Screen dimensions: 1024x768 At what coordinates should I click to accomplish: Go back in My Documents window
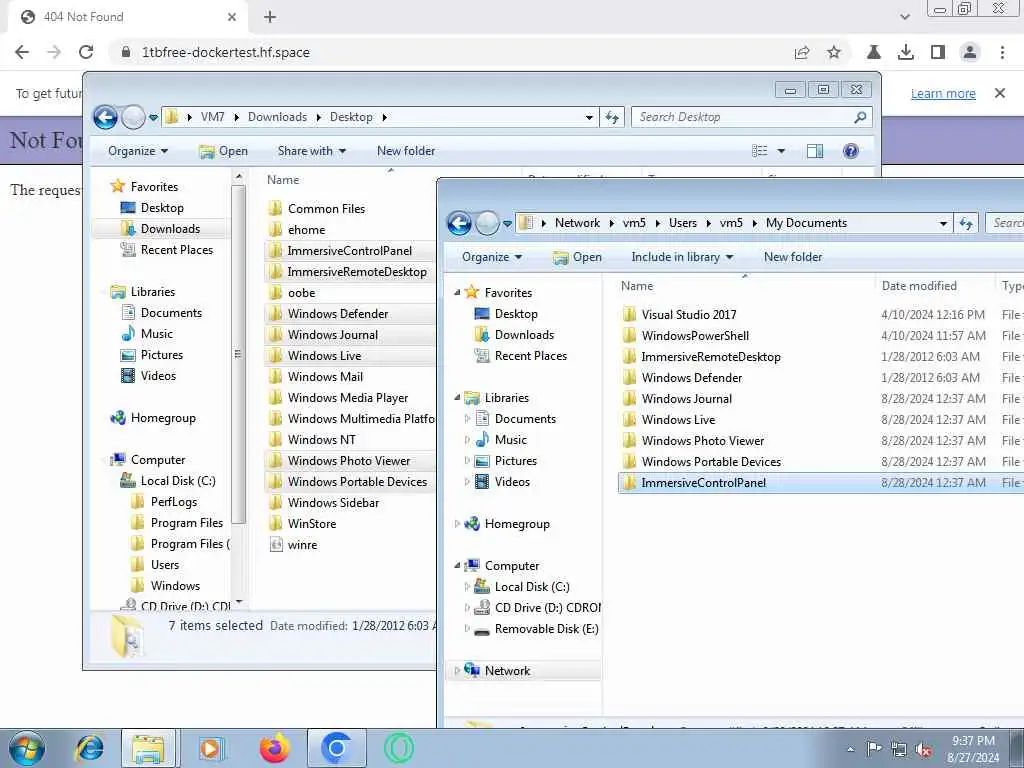(x=459, y=223)
